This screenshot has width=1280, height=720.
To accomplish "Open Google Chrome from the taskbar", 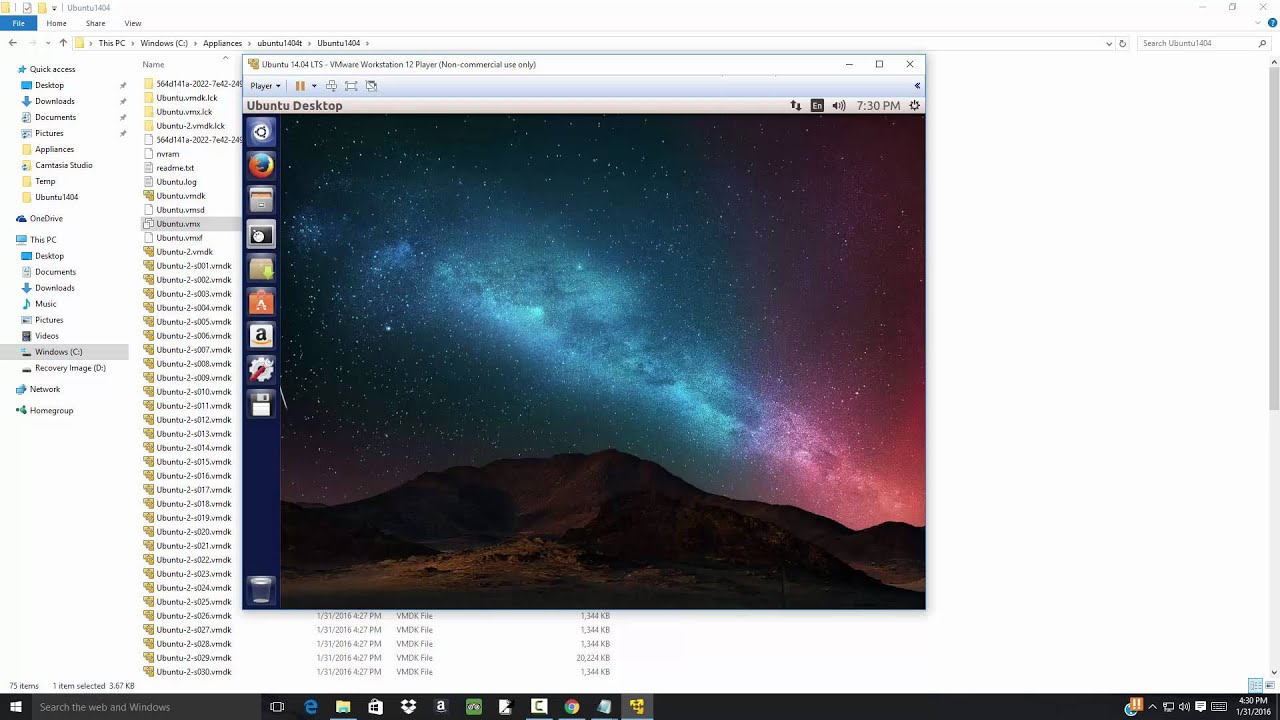I will pyautogui.click(x=571, y=707).
